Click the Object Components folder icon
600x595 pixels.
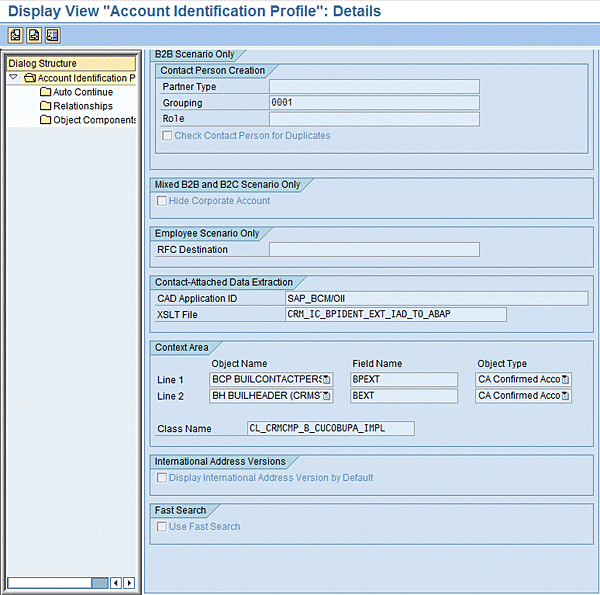click(45, 120)
